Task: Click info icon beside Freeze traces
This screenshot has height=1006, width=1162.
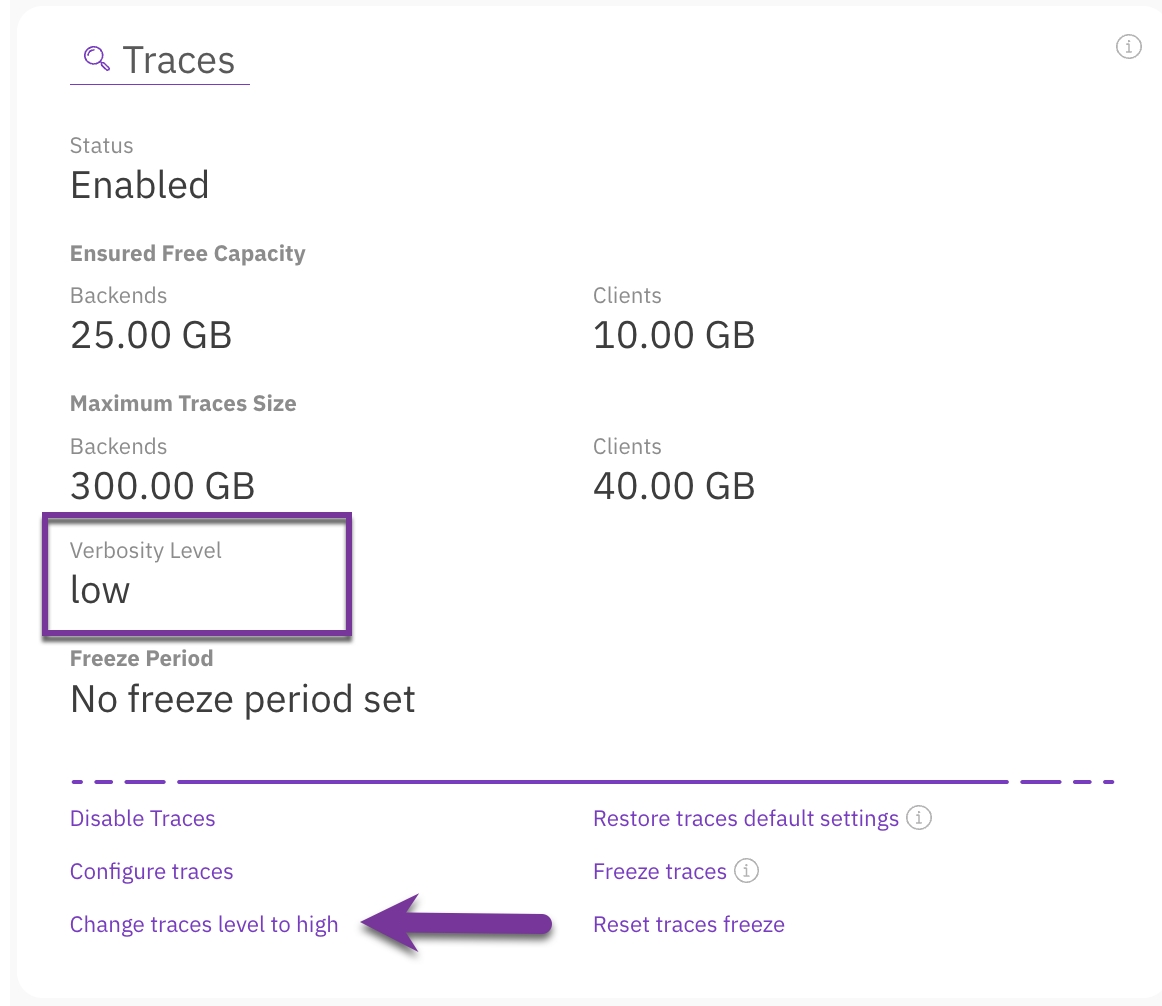Action: 746,871
